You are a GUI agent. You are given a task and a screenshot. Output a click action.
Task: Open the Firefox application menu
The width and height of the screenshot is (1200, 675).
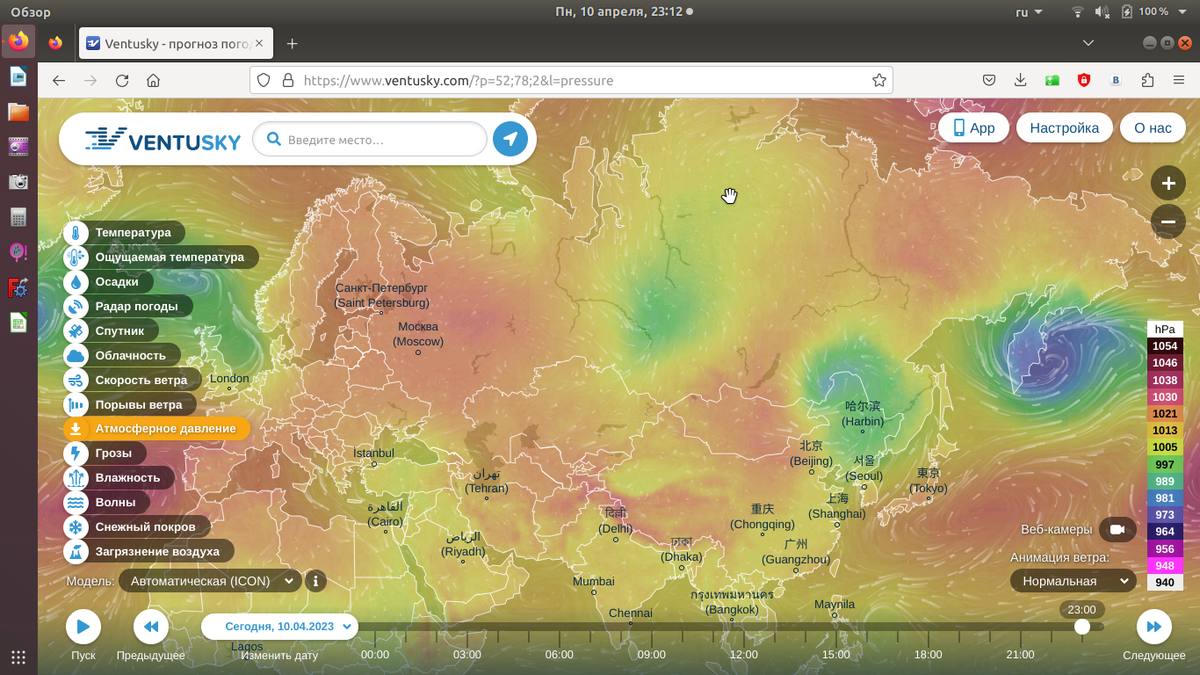coord(1179,80)
